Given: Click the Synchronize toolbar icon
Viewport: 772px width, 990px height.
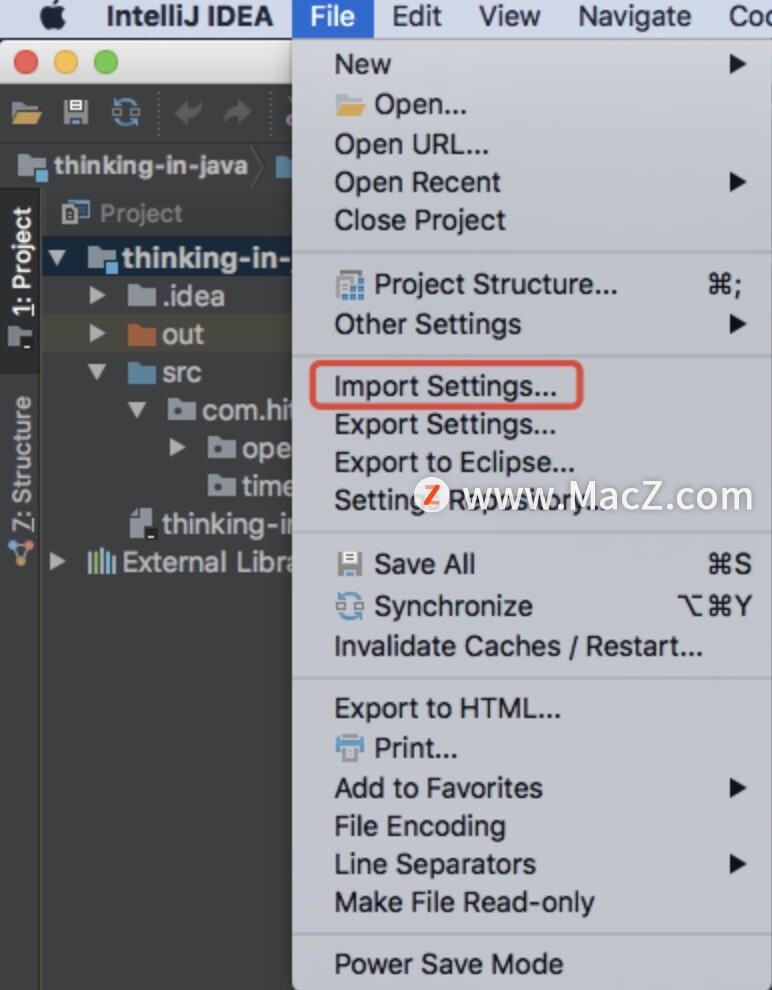Looking at the screenshot, I should click(x=126, y=112).
